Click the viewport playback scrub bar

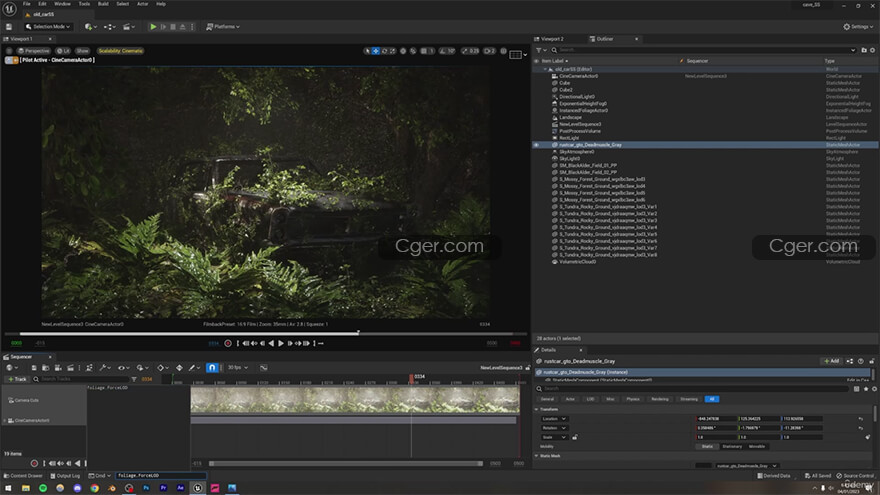tap(265, 333)
